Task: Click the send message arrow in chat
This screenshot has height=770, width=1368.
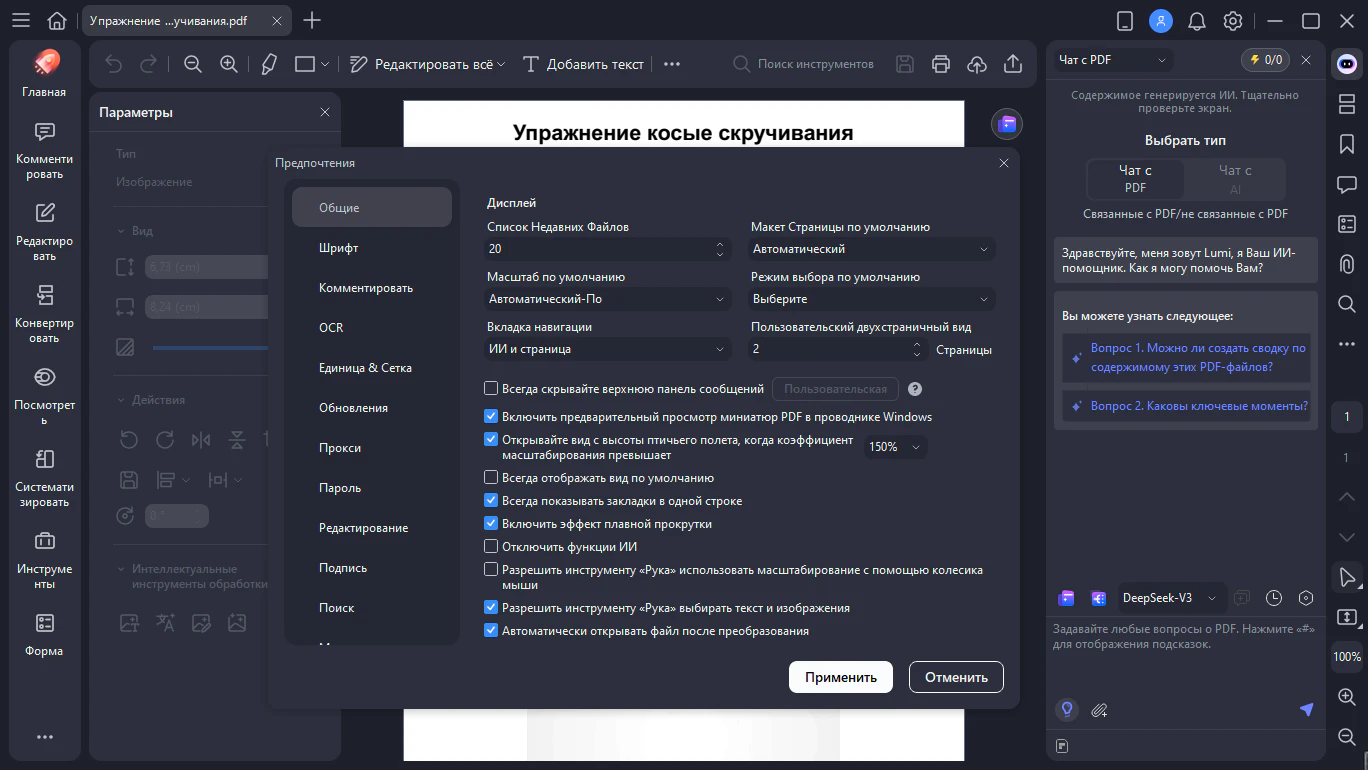Action: click(x=1306, y=709)
